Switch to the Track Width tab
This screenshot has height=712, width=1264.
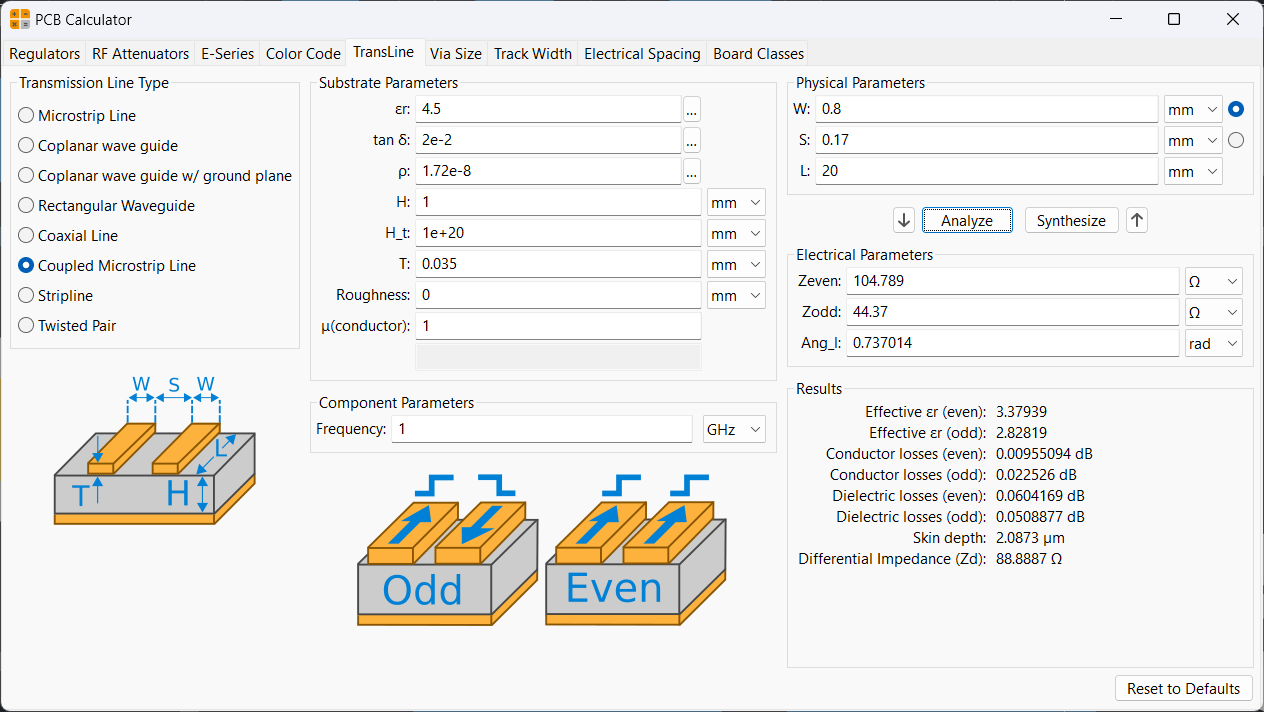[x=533, y=54]
